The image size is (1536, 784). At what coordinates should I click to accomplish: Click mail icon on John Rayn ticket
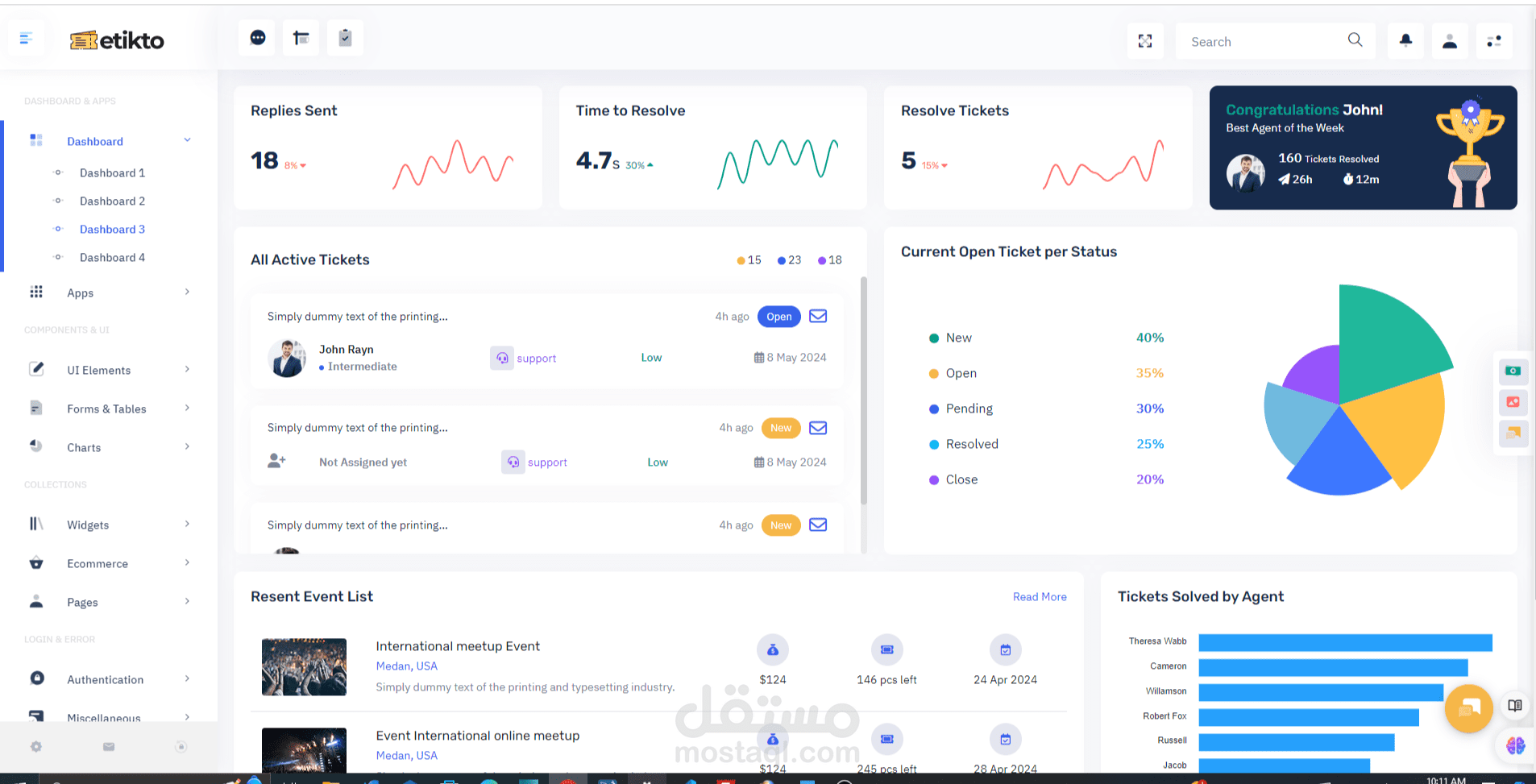click(818, 316)
